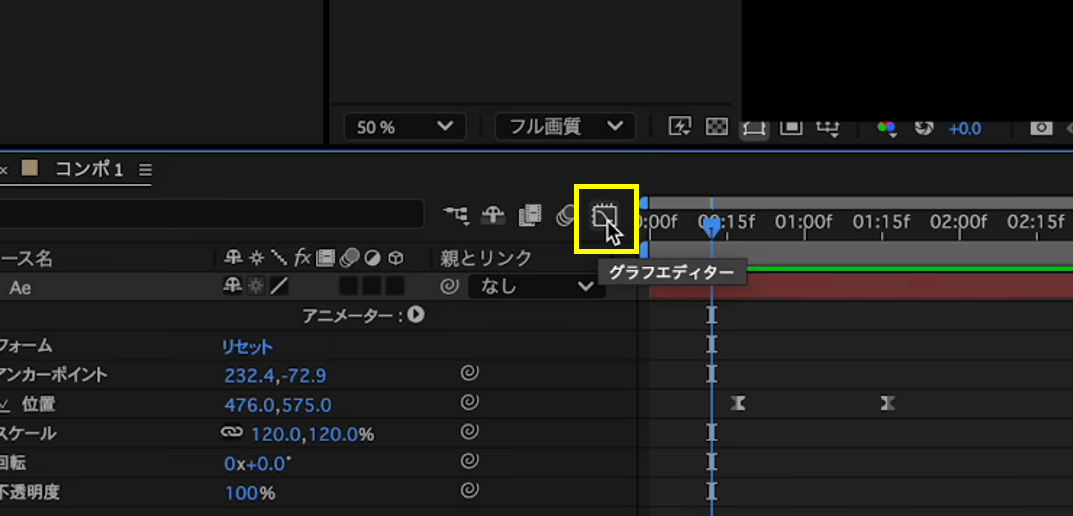Toggle the hide shy layers timeline icon
This screenshot has width=1073, height=516.
(x=493, y=216)
